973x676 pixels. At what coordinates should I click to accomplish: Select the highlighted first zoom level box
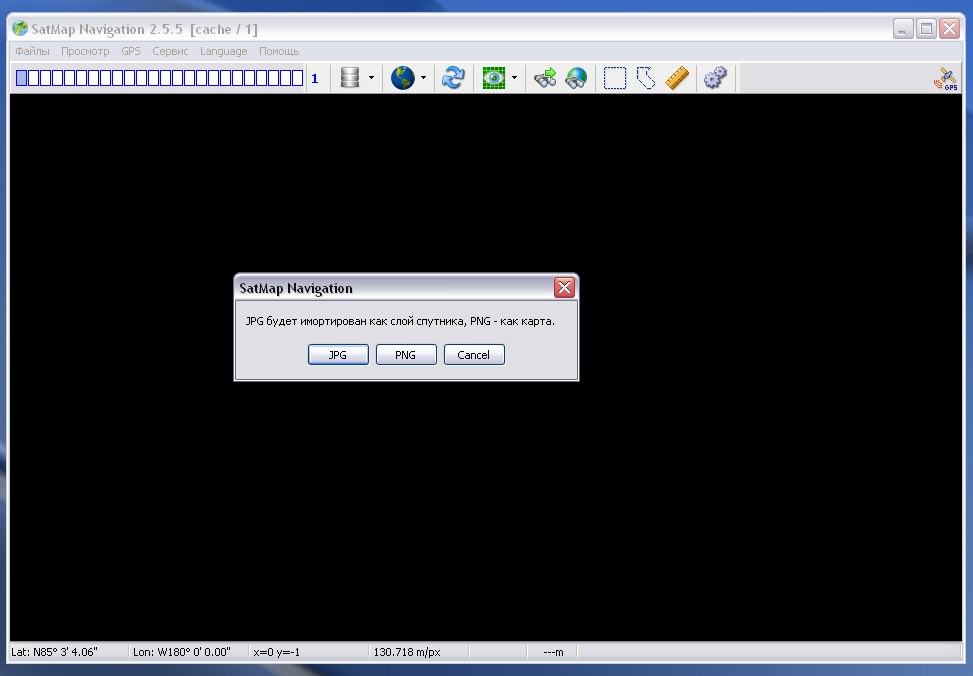(x=22, y=78)
